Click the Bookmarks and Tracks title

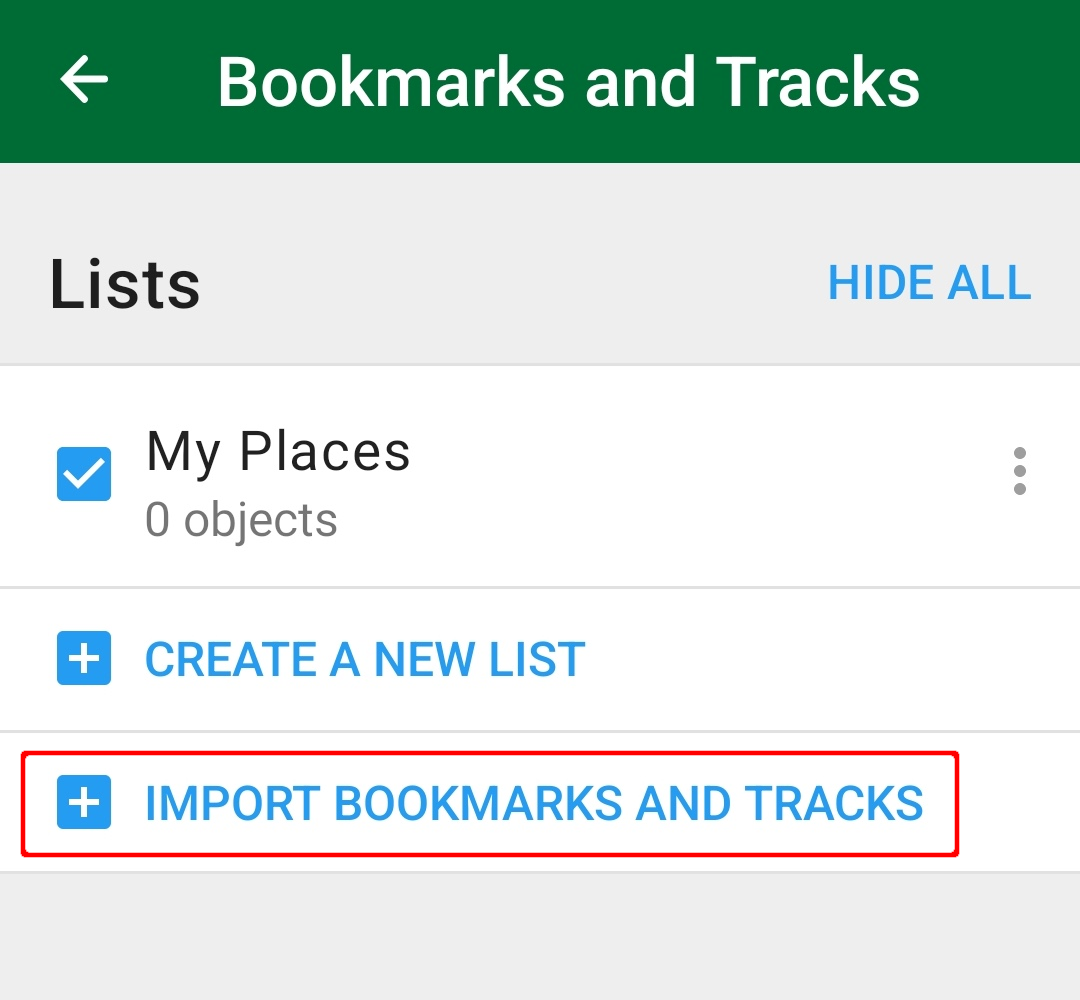[x=568, y=82]
